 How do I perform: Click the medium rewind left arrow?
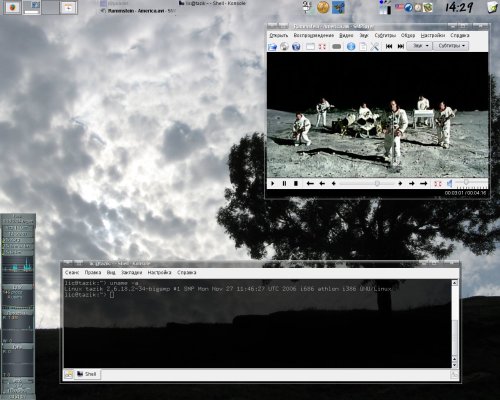click(x=322, y=183)
